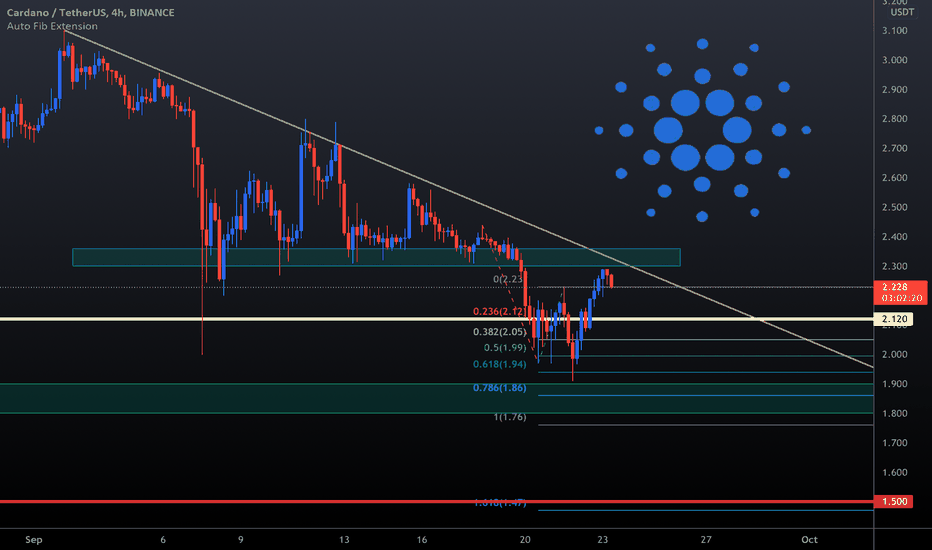The height and width of the screenshot is (550, 932).
Task: Click the red 1.500 price tag
Action: 893,502
